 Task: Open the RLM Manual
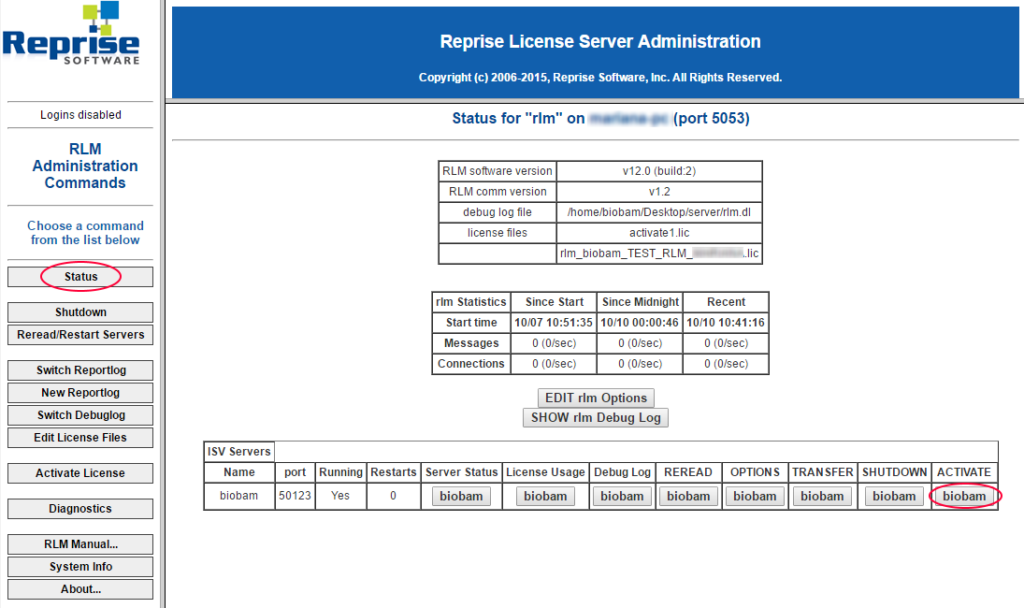[79, 544]
